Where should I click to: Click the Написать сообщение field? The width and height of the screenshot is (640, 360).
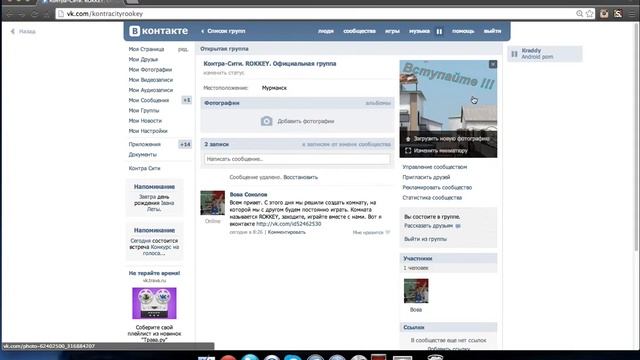297,159
